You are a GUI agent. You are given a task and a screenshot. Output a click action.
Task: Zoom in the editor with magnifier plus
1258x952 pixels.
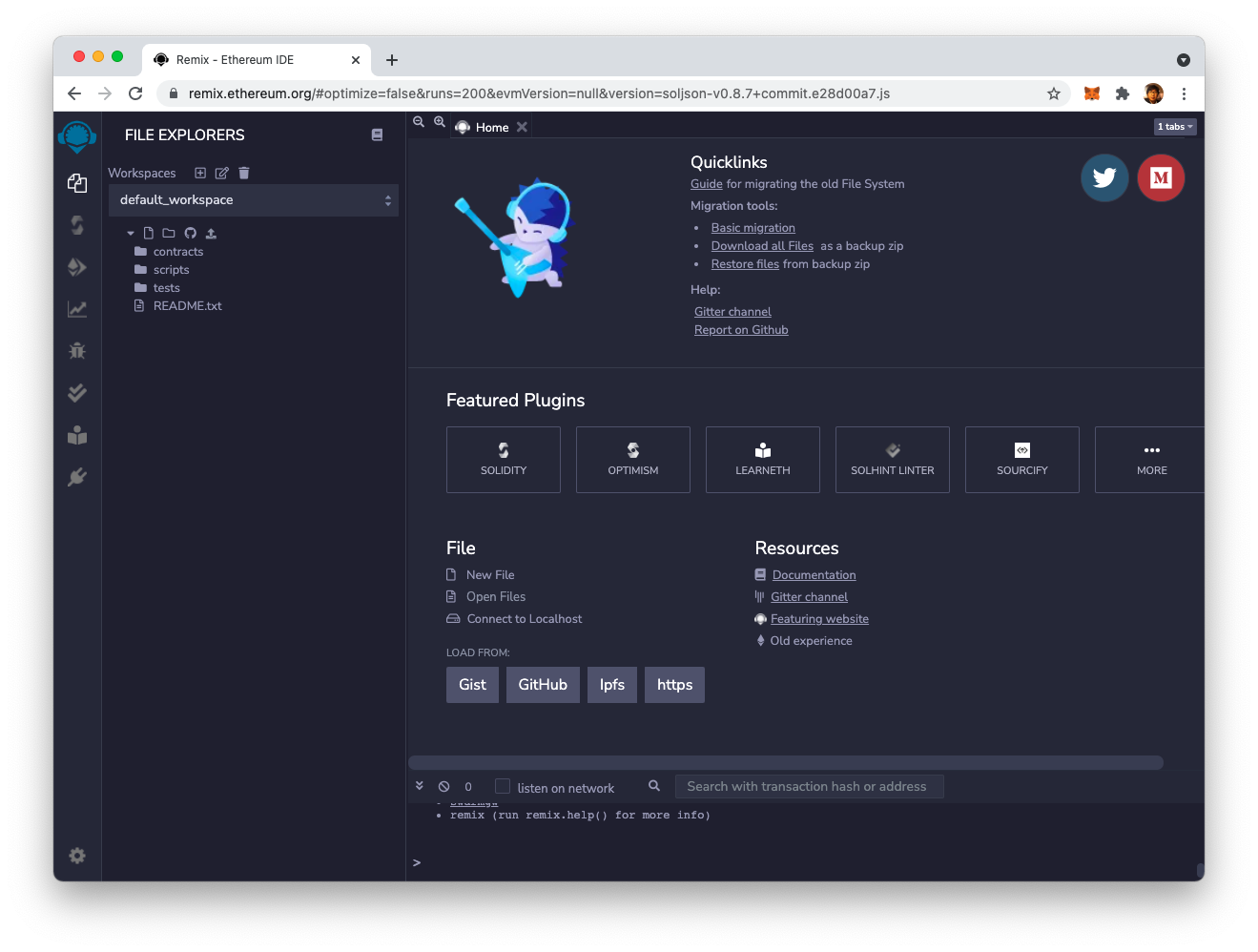coord(440,122)
